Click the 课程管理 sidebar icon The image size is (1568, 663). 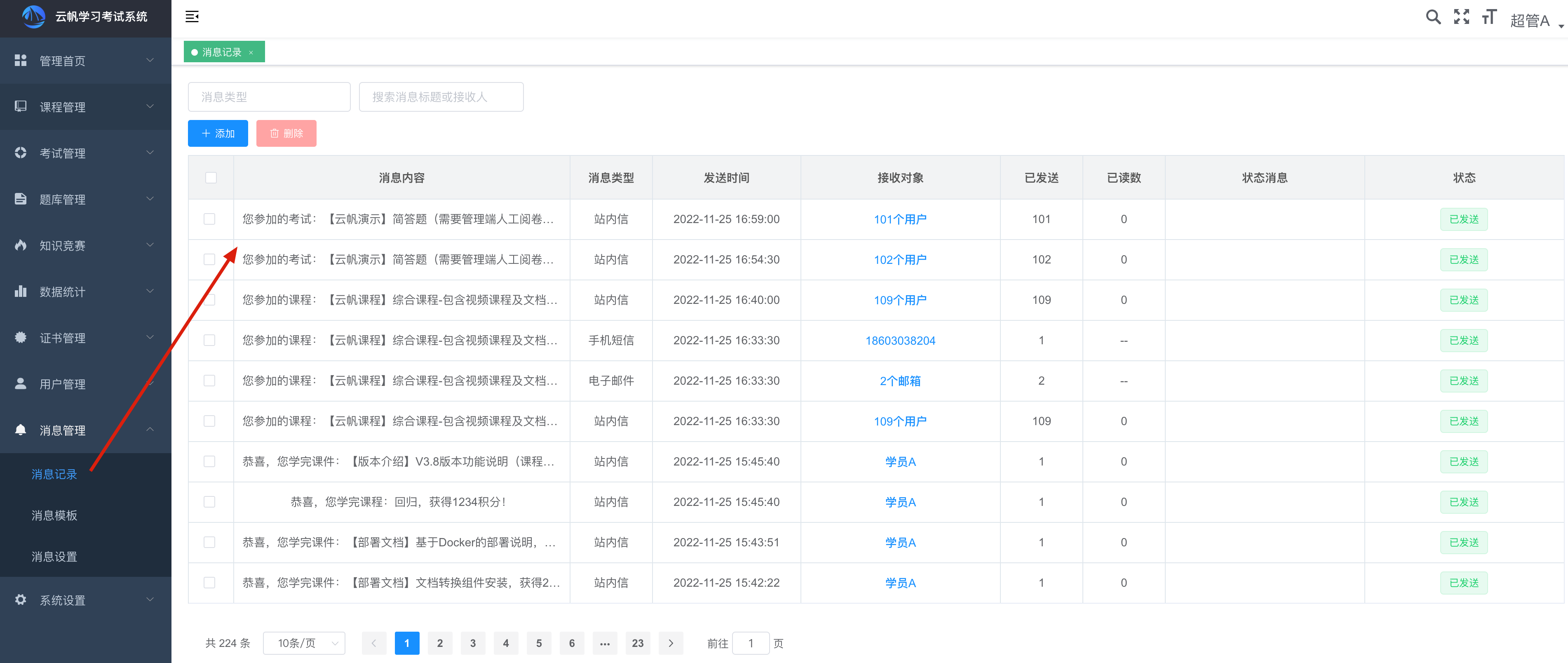(x=21, y=106)
